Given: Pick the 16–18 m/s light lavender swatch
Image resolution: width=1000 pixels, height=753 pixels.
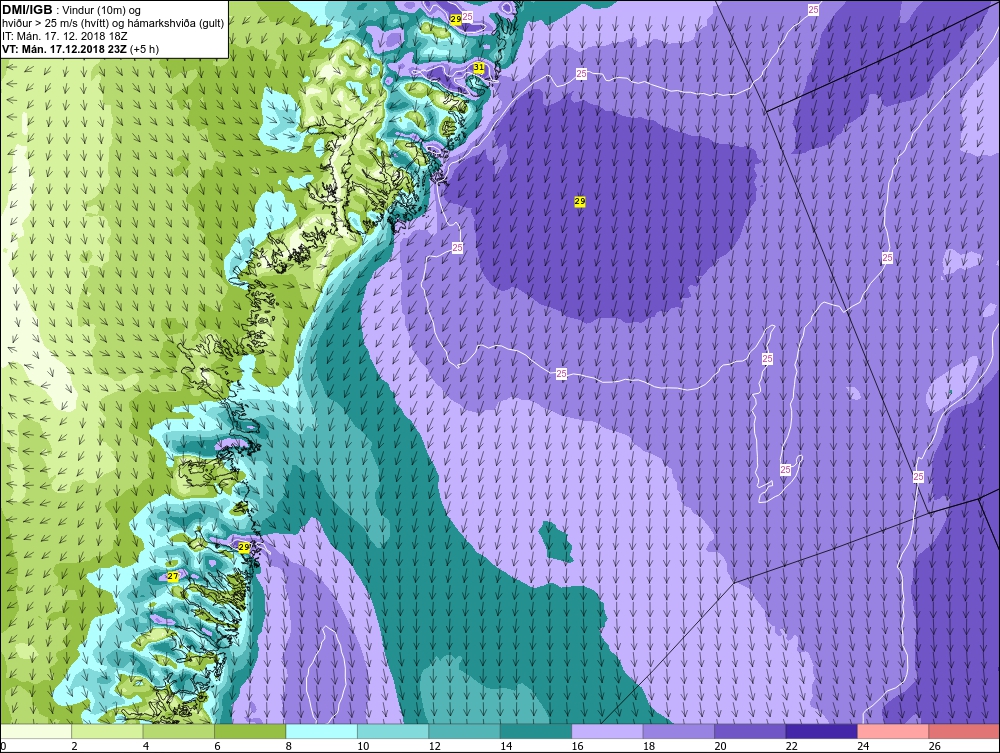Looking at the screenshot, I should (607, 731).
